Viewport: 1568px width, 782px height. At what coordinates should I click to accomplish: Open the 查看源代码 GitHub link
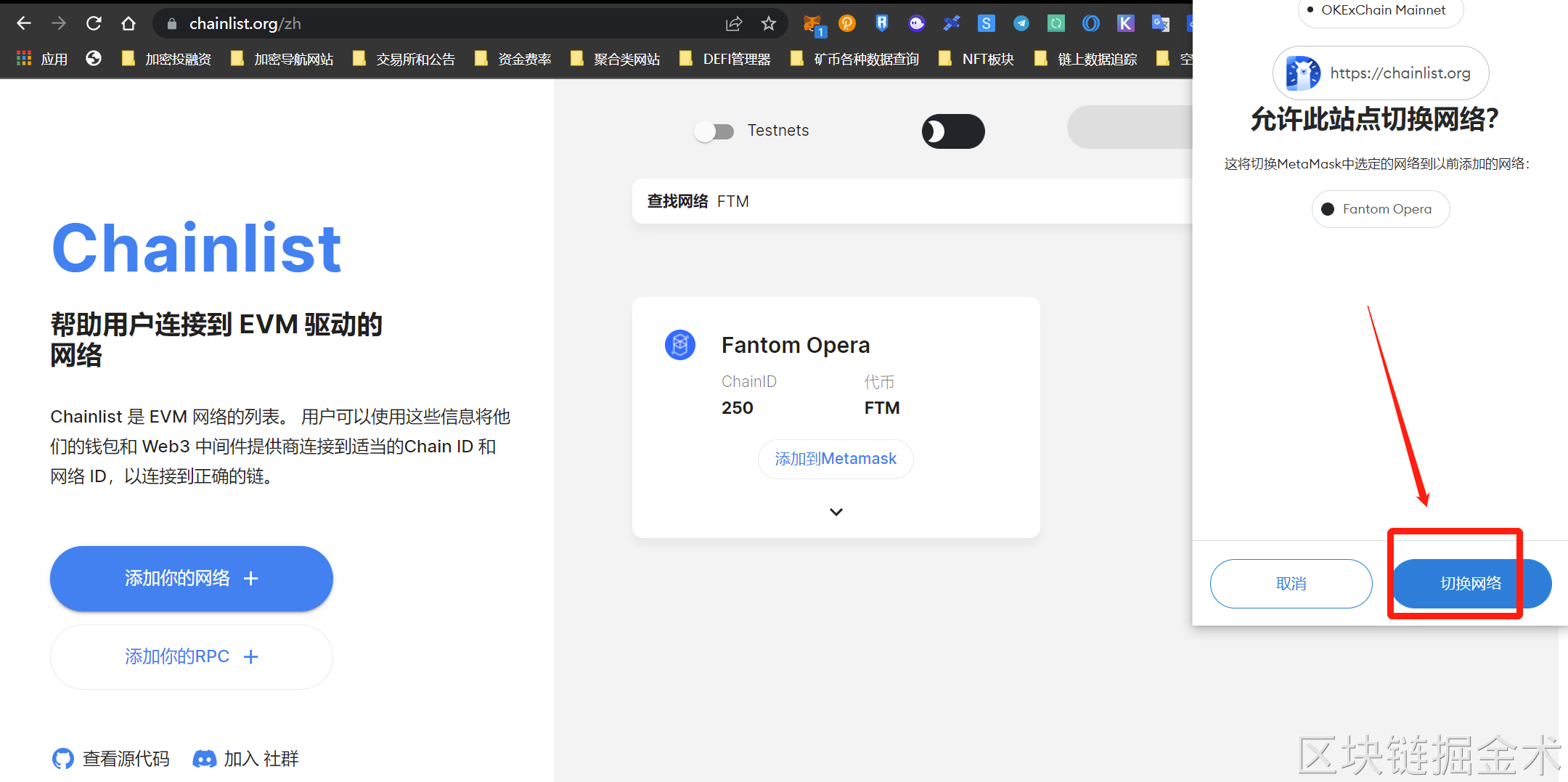pyautogui.click(x=111, y=759)
